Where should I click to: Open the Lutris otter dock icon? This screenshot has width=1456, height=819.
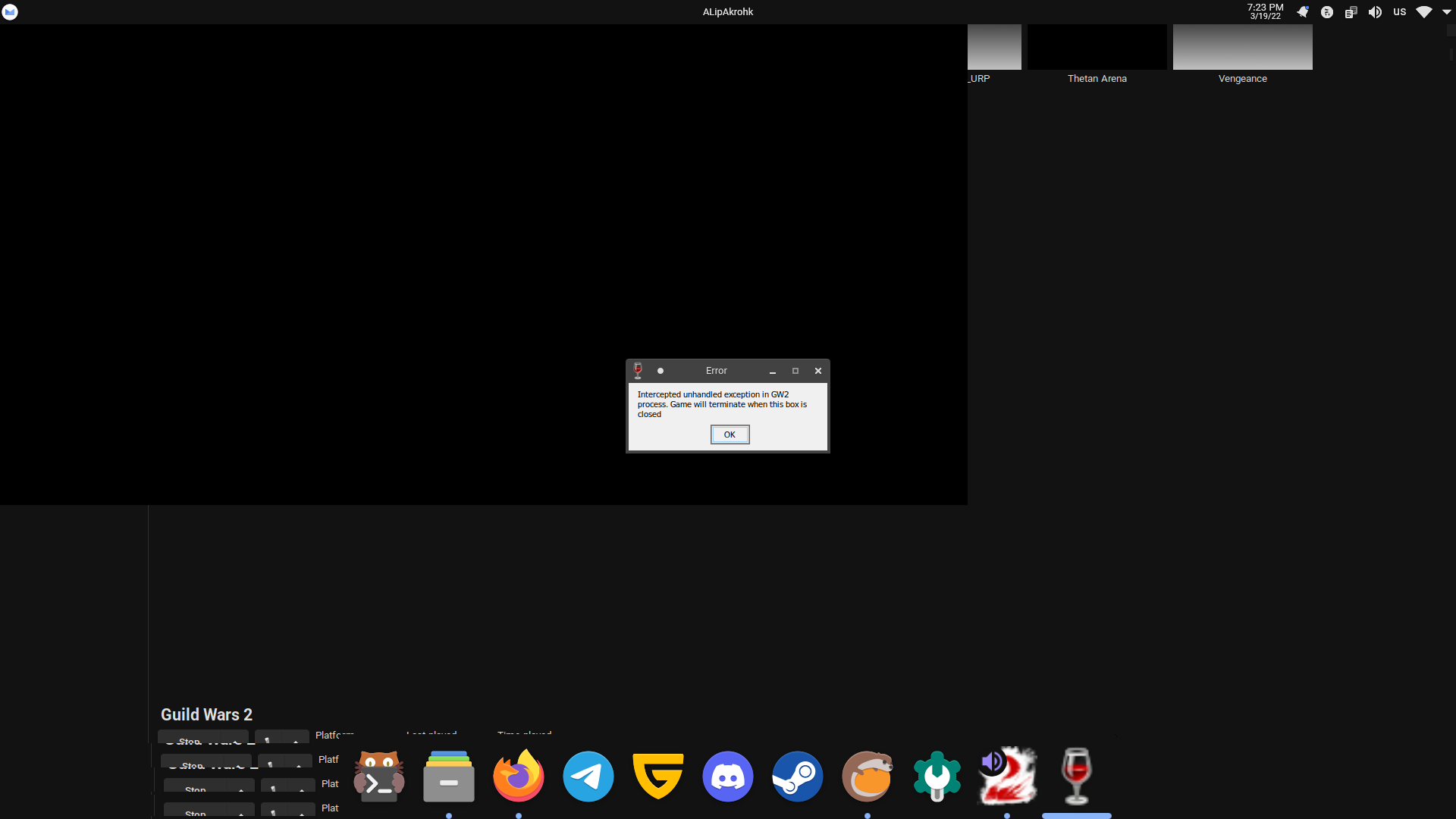[868, 777]
